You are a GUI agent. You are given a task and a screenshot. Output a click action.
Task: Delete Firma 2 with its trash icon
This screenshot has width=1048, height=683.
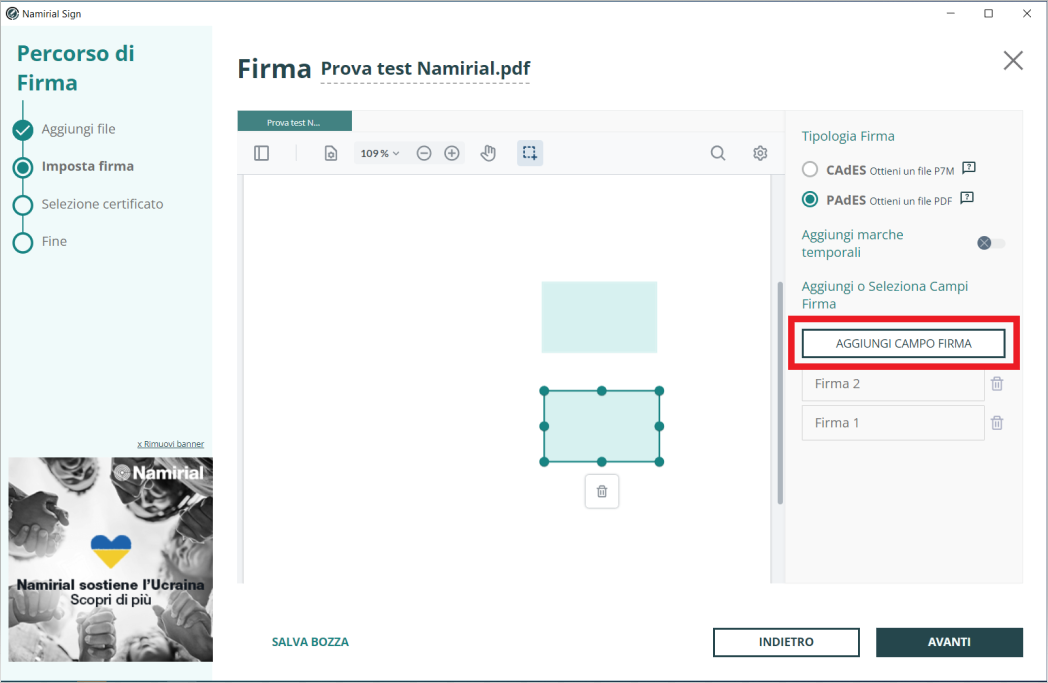pyautogui.click(x=997, y=384)
